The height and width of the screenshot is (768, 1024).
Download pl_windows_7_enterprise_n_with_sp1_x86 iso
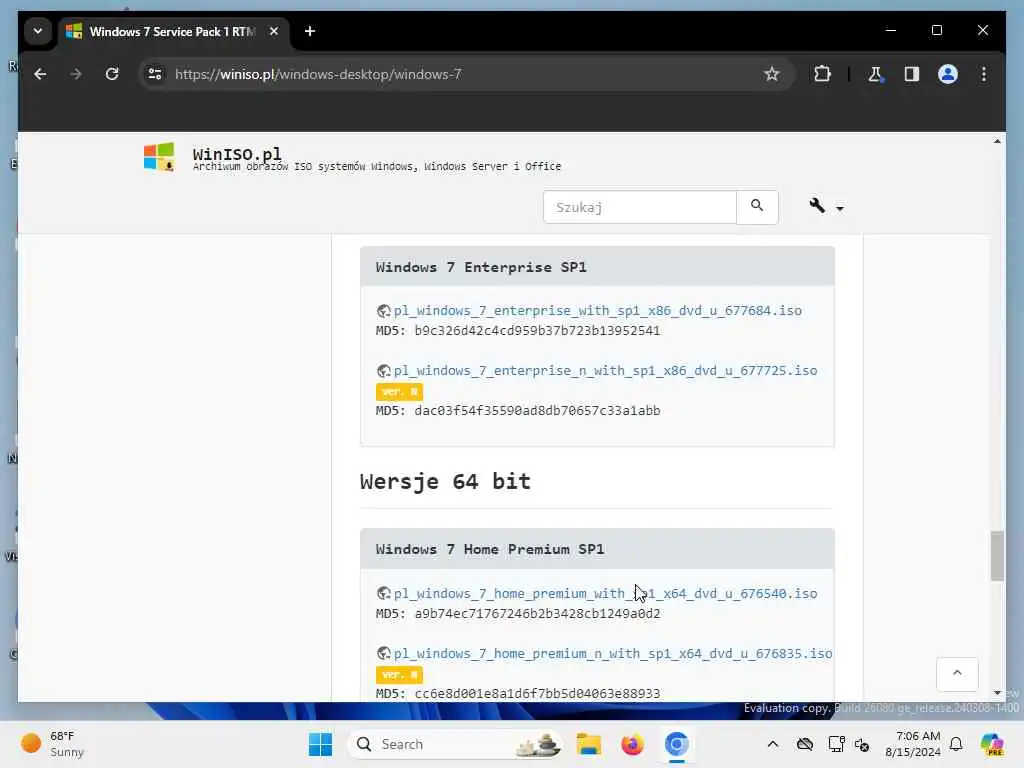click(605, 371)
